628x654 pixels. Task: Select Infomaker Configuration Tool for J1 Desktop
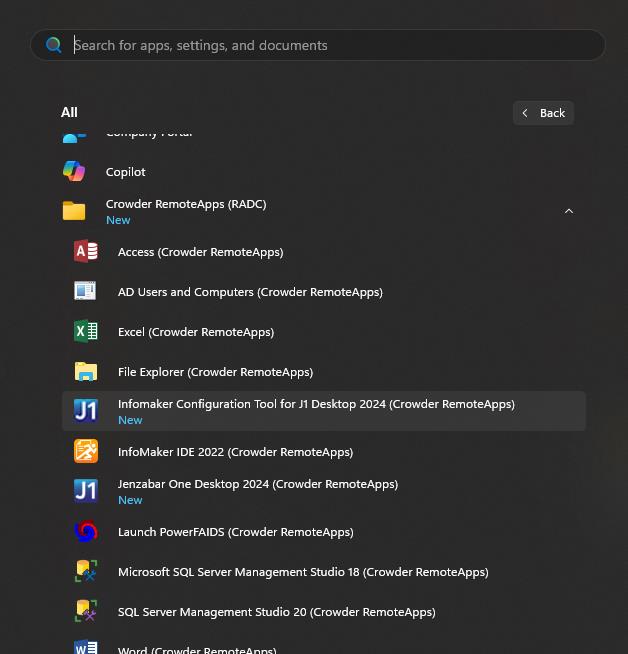(316, 405)
